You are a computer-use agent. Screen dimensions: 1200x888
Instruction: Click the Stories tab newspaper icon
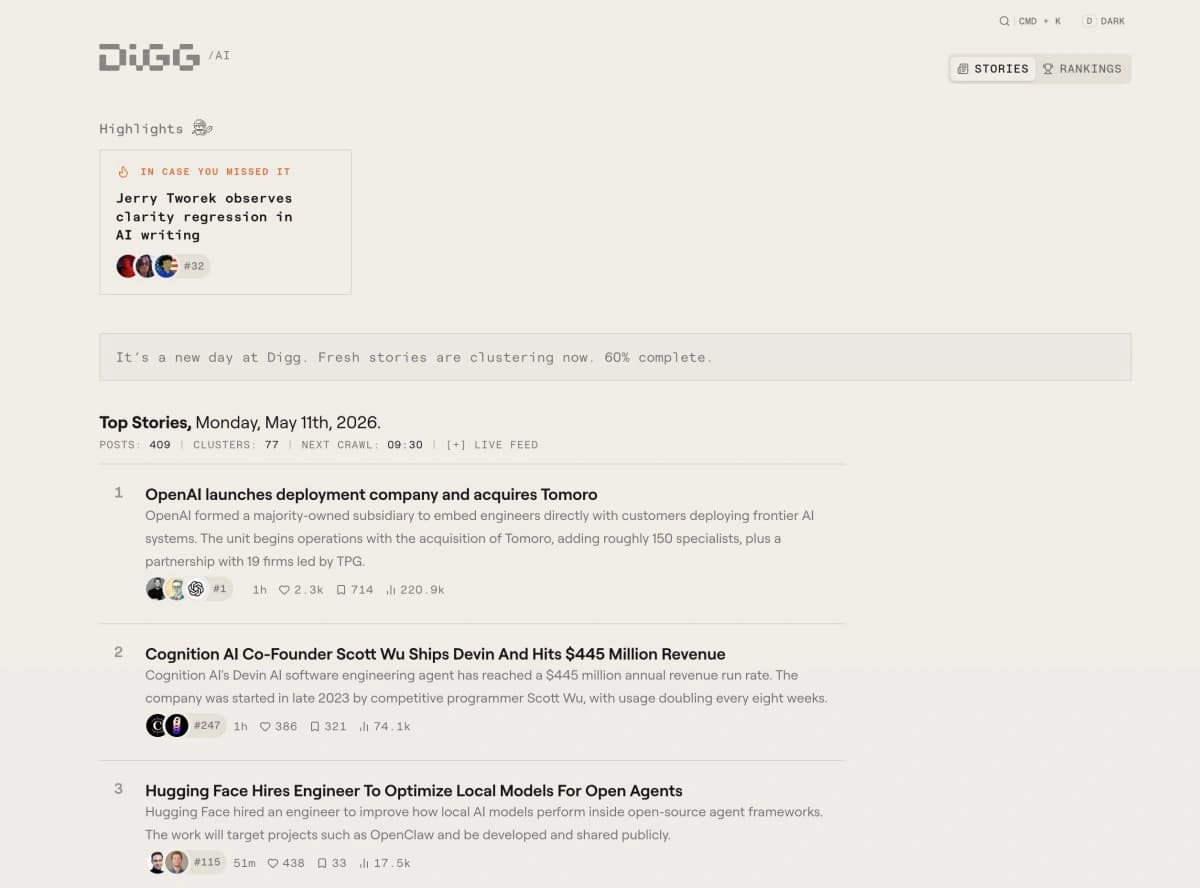point(963,69)
